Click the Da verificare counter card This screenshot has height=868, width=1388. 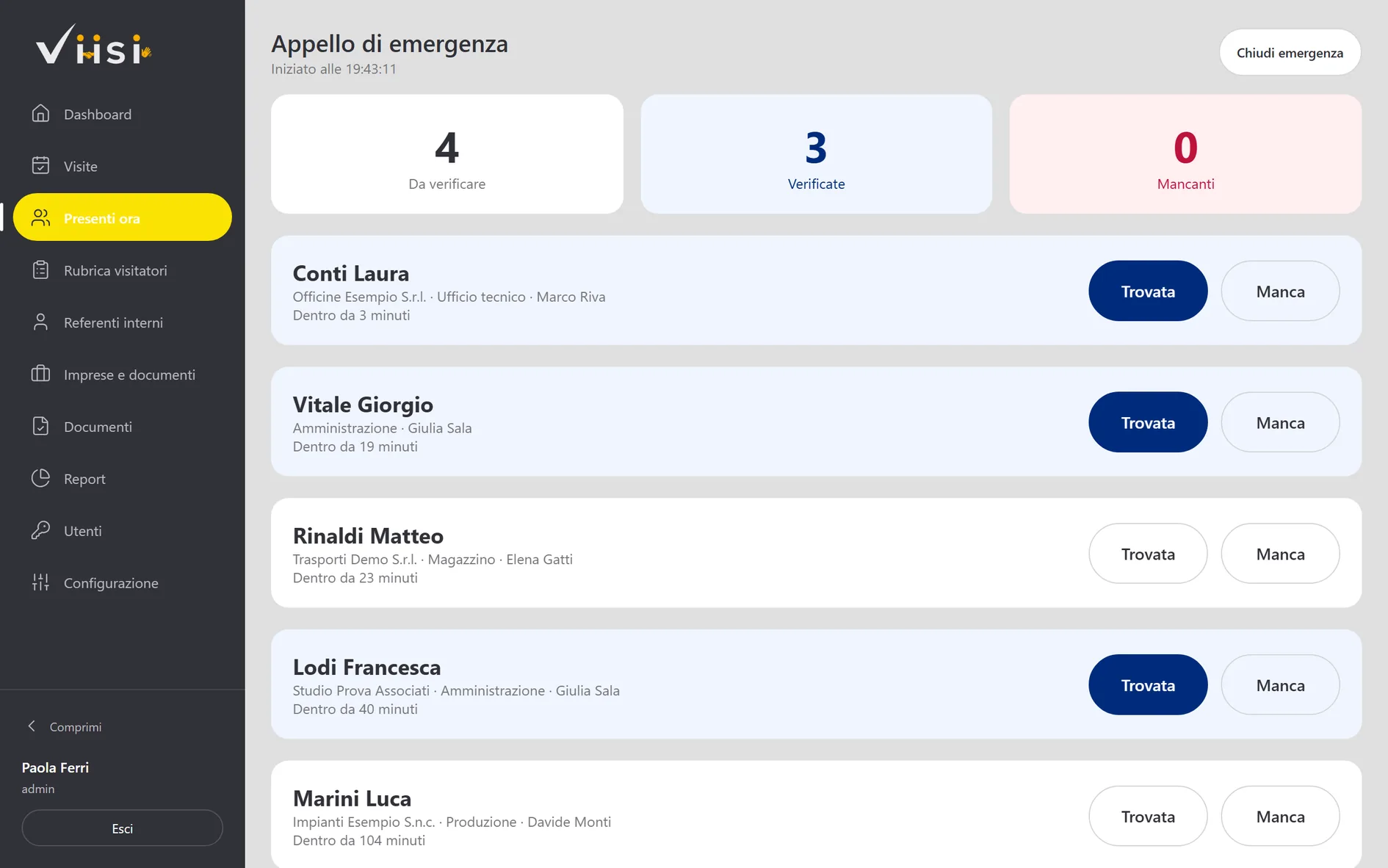(447, 154)
